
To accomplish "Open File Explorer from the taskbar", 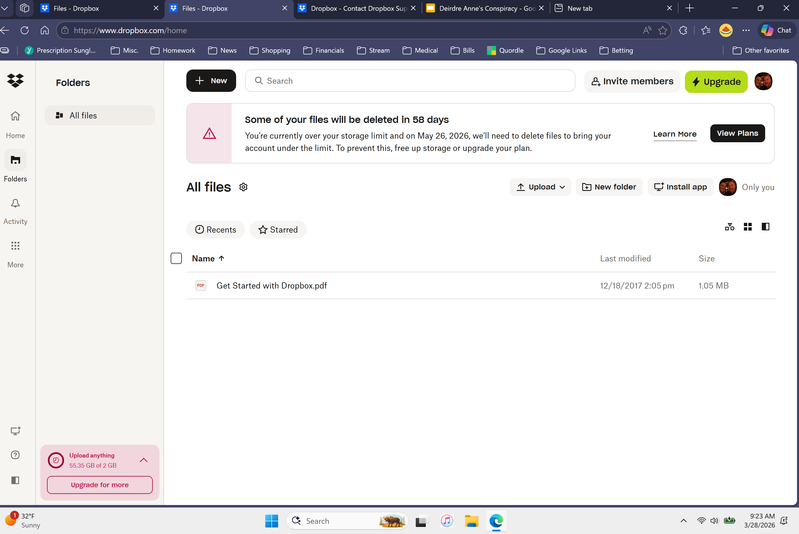I will coord(471,521).
